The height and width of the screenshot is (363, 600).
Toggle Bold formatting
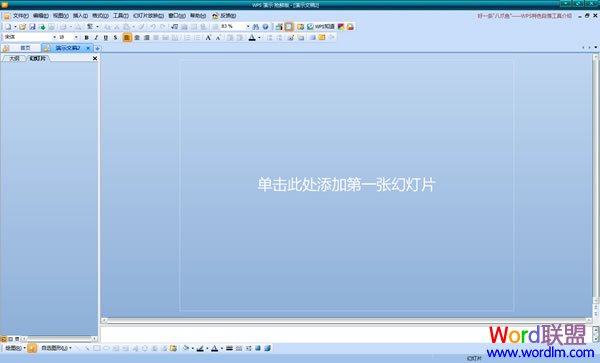click(86, 37)
